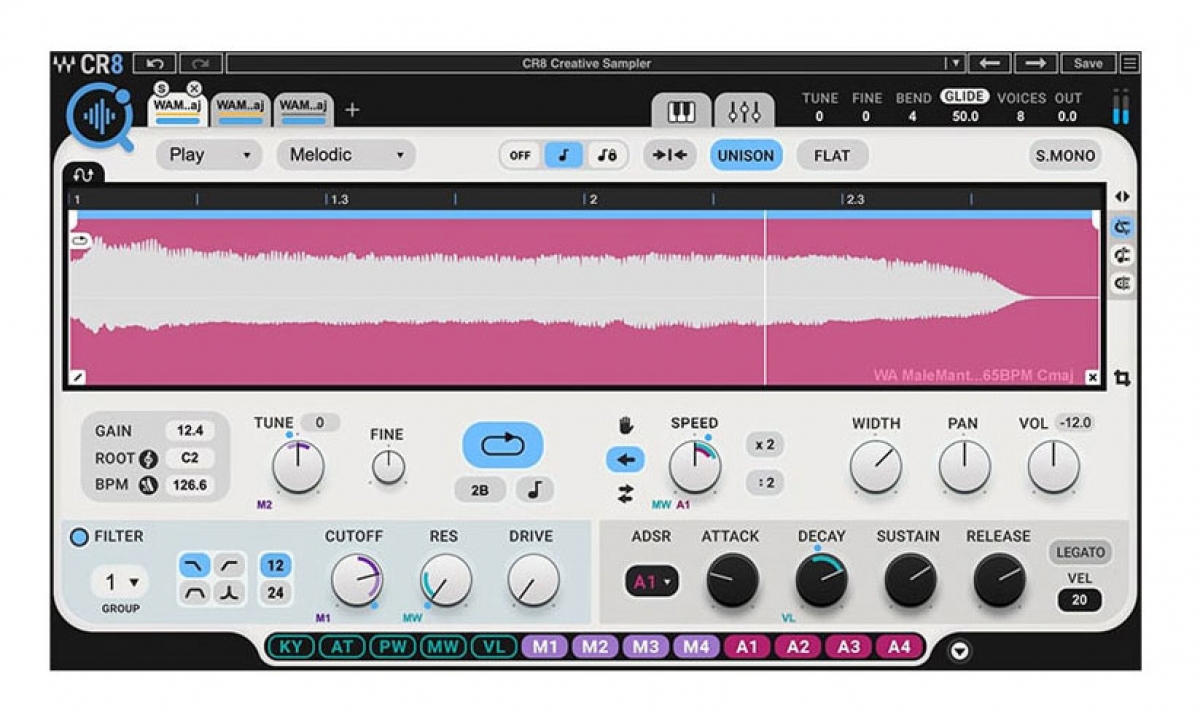Choose the band-pass filter shape
1200x717 pixels.
pyautogui.click(x=195, y=593)
